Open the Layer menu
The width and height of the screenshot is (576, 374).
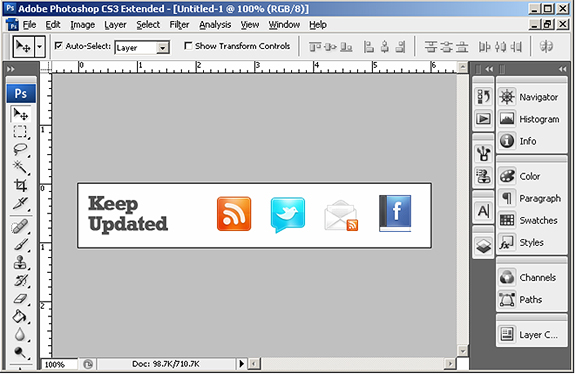point(115,25)
